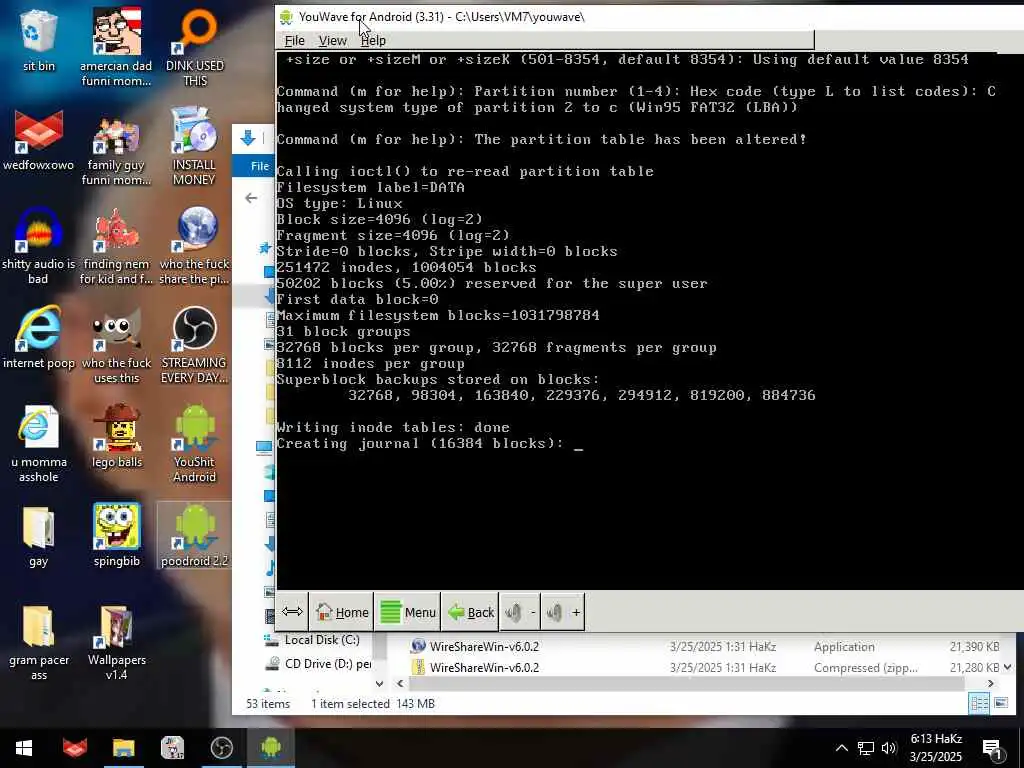The width and height of the screenshot is (1024, 768).
Task: Open the red fox app in taskbar
Action: pos(74,748)
